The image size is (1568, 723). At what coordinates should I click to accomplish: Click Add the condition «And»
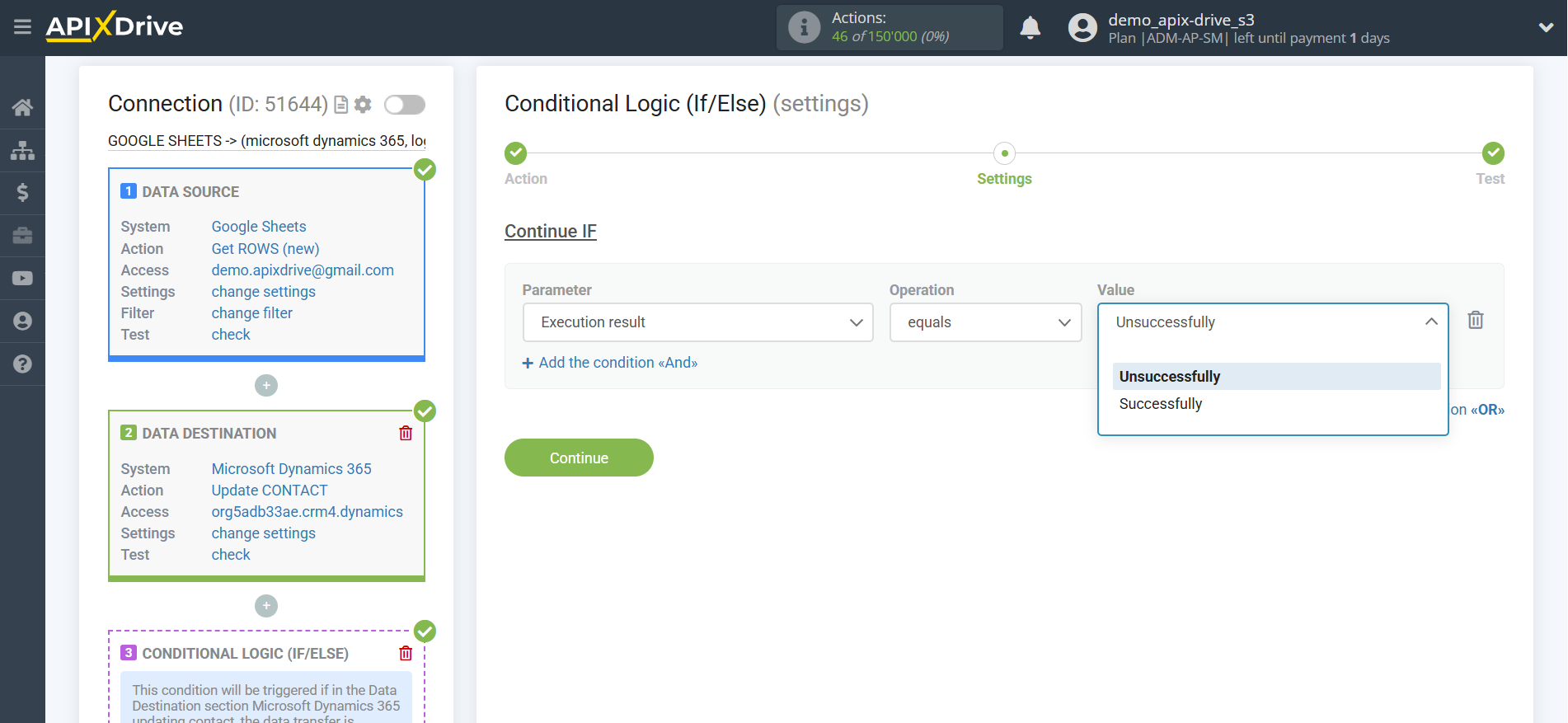(610, 363)
